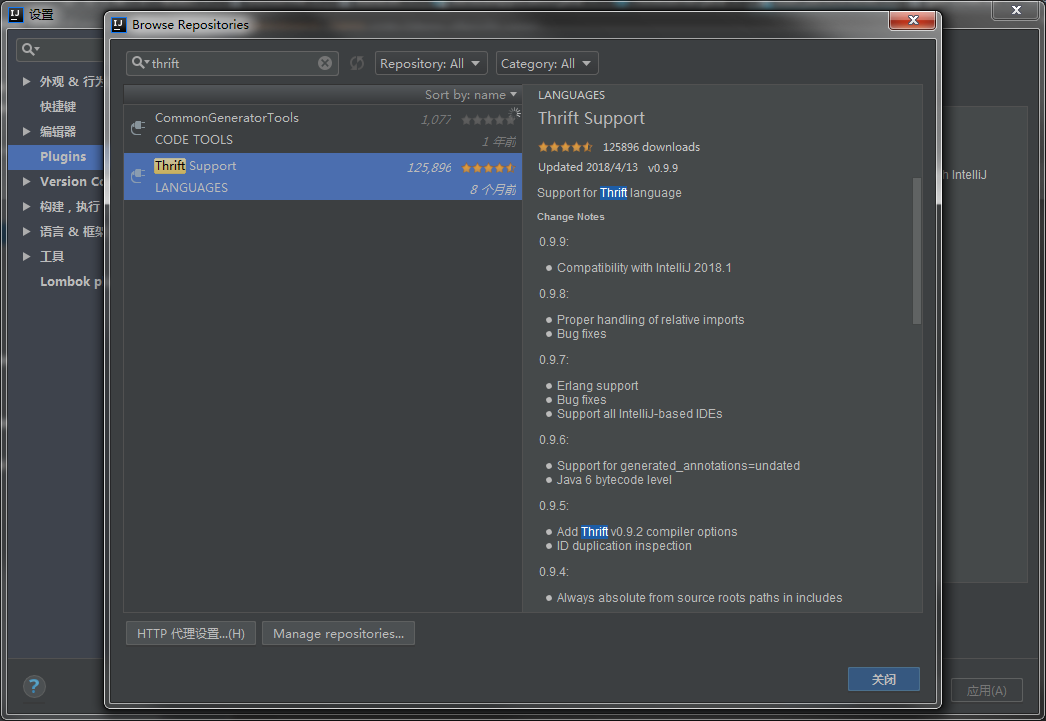Select Plugins in the settings sidebar
Screen dimensions: 1046x721
[x=63, y=156]
